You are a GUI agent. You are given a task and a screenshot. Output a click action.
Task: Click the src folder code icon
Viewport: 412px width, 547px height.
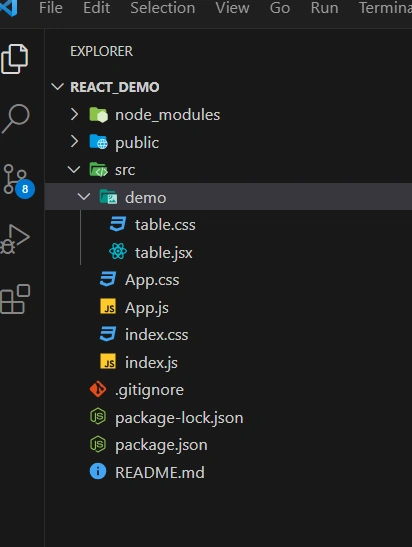(99, 170)
